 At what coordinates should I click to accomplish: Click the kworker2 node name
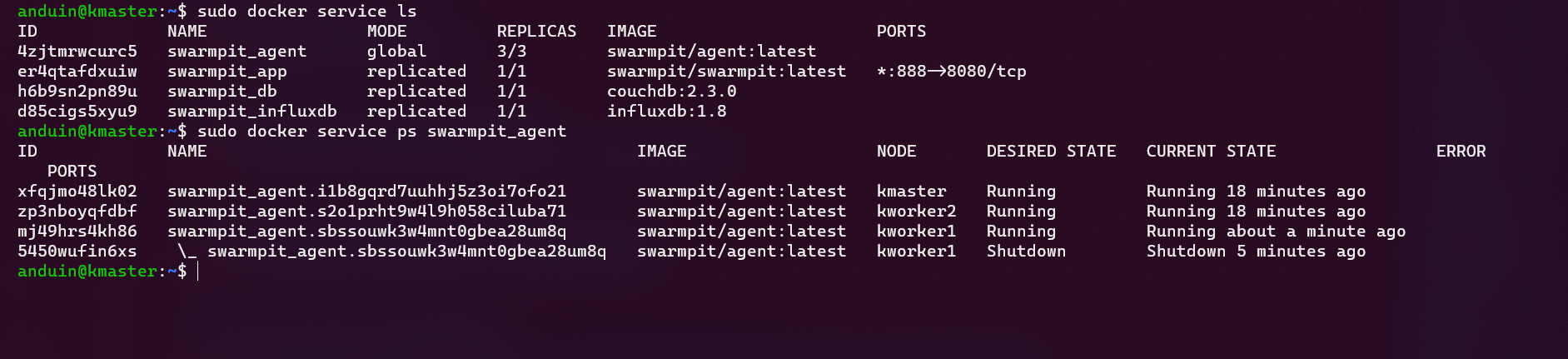[916, 212]
